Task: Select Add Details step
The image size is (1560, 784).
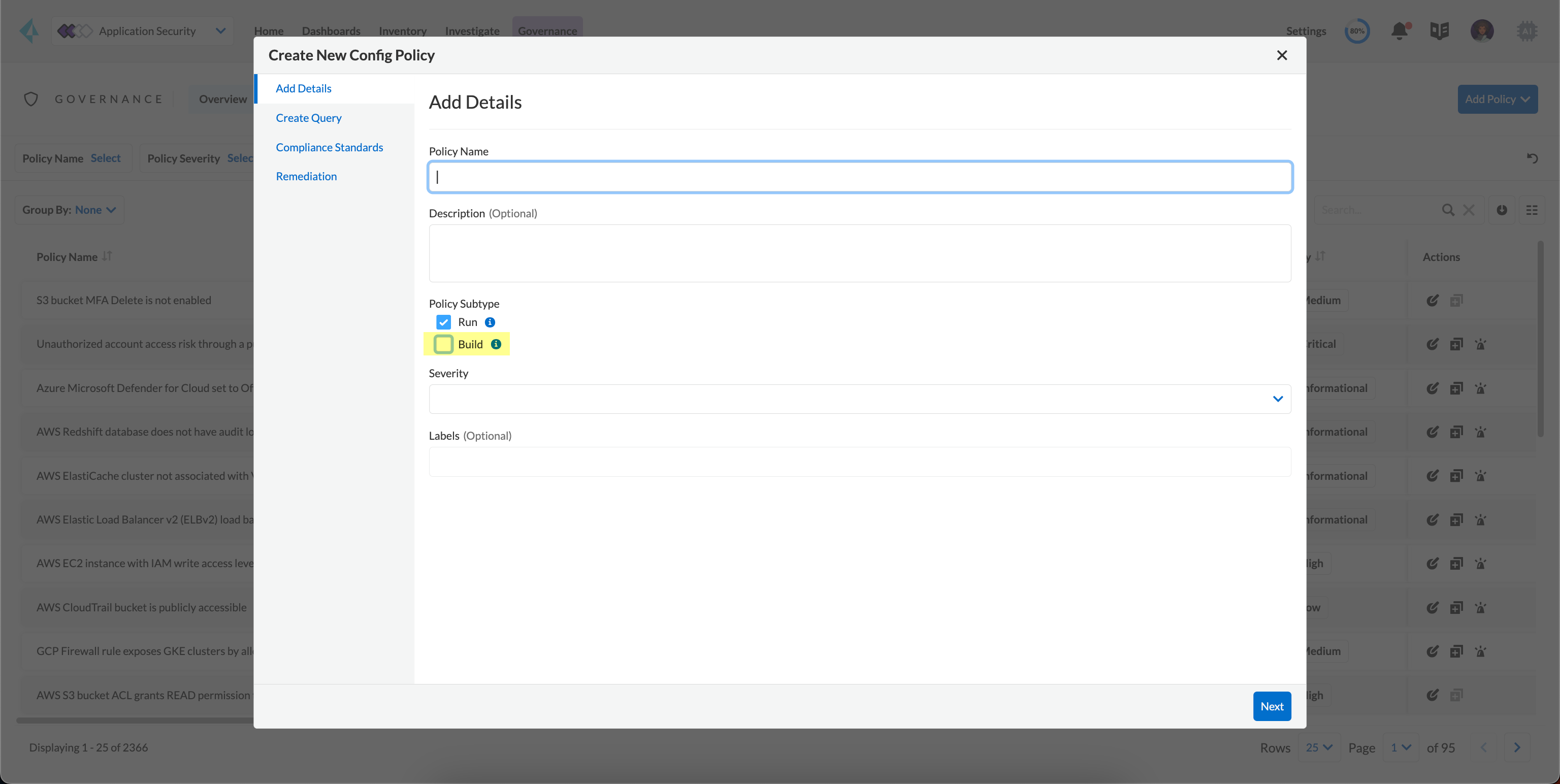Action: 303,88
